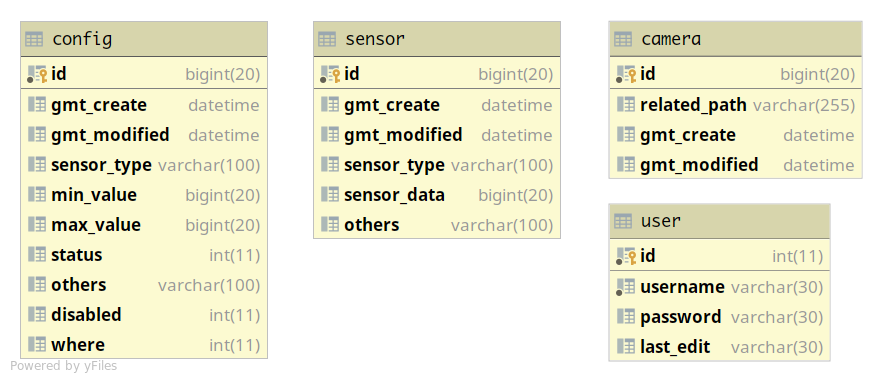The image size is (883, 382).
Task: Click the primary key icon of camera id
Action: pyautogui.click(x=626, y=74)
